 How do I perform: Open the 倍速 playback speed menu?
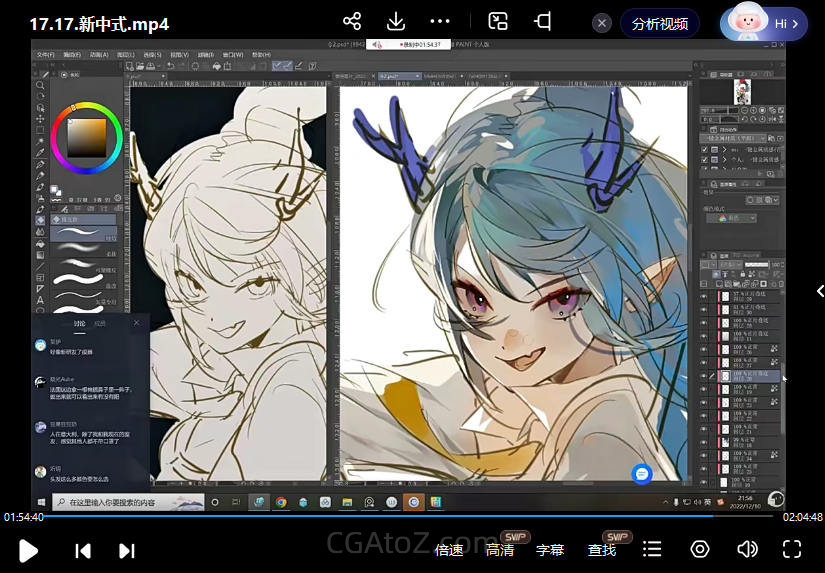pos(449,550)
